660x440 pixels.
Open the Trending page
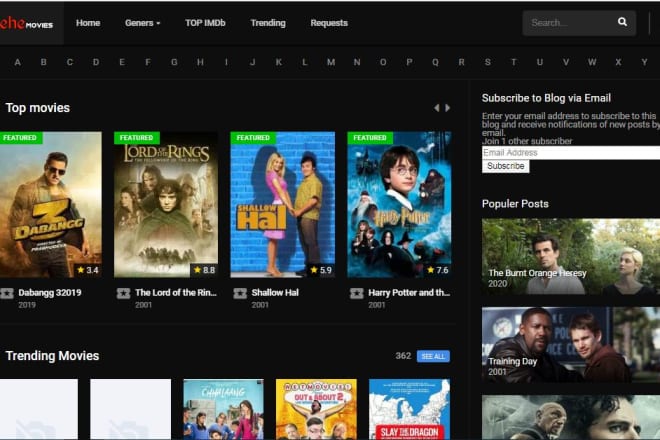(x=268, y=23)
